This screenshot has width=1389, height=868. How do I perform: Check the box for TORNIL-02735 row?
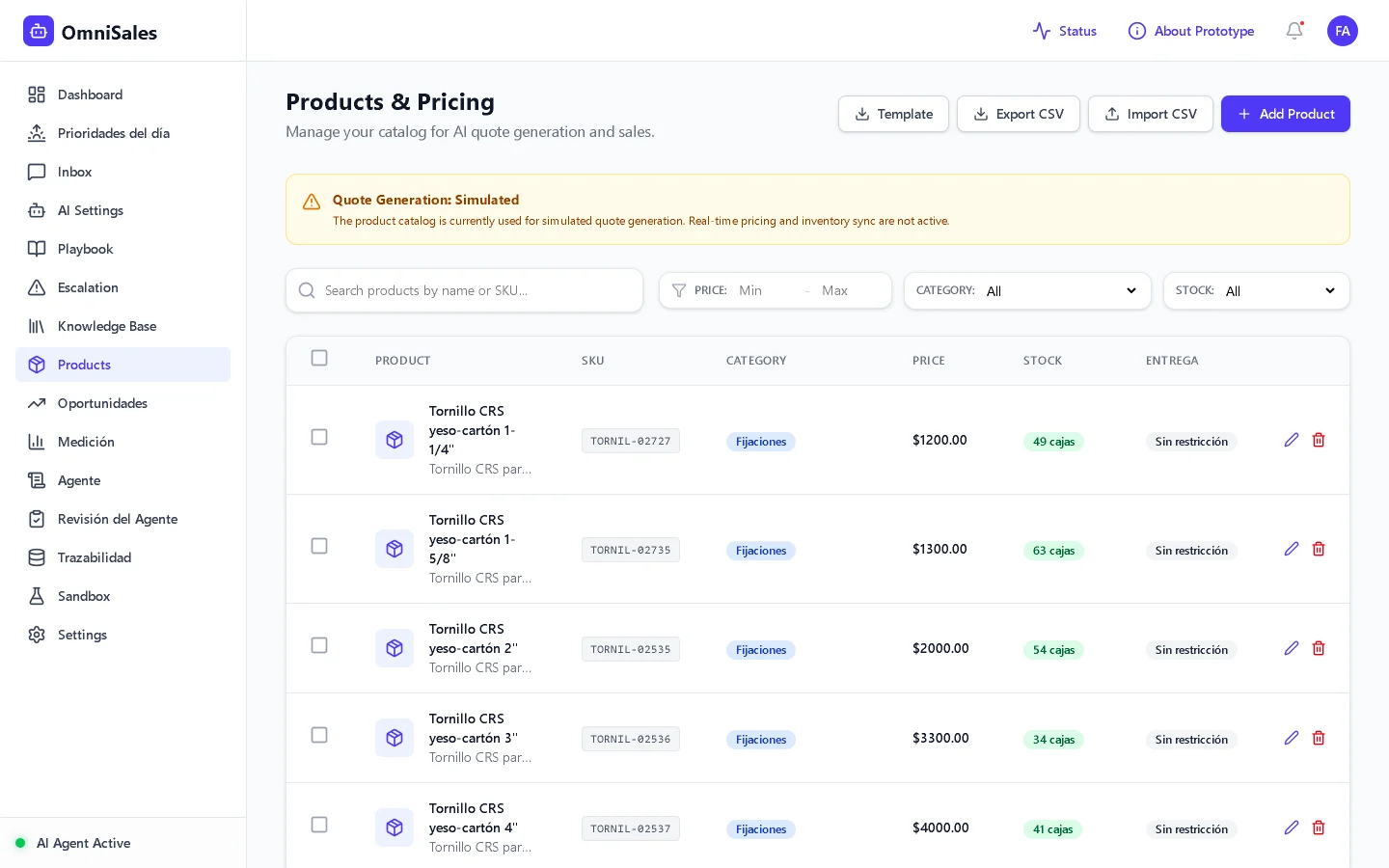point(319,546)
